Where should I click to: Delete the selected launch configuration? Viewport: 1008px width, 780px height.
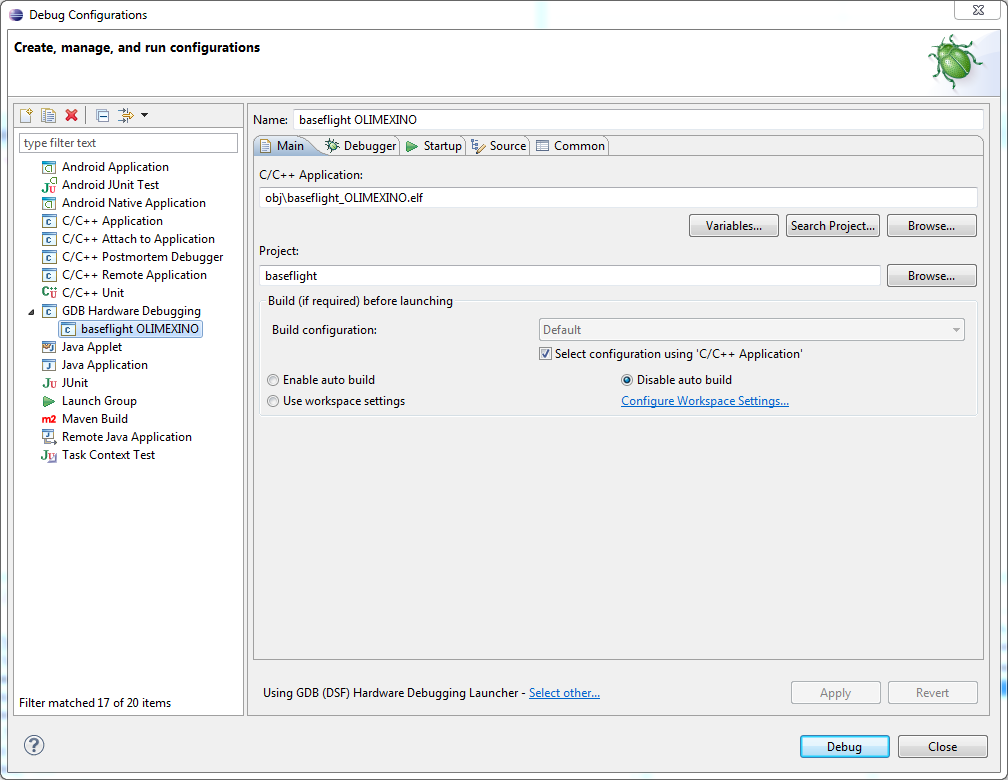pos(71,115)
